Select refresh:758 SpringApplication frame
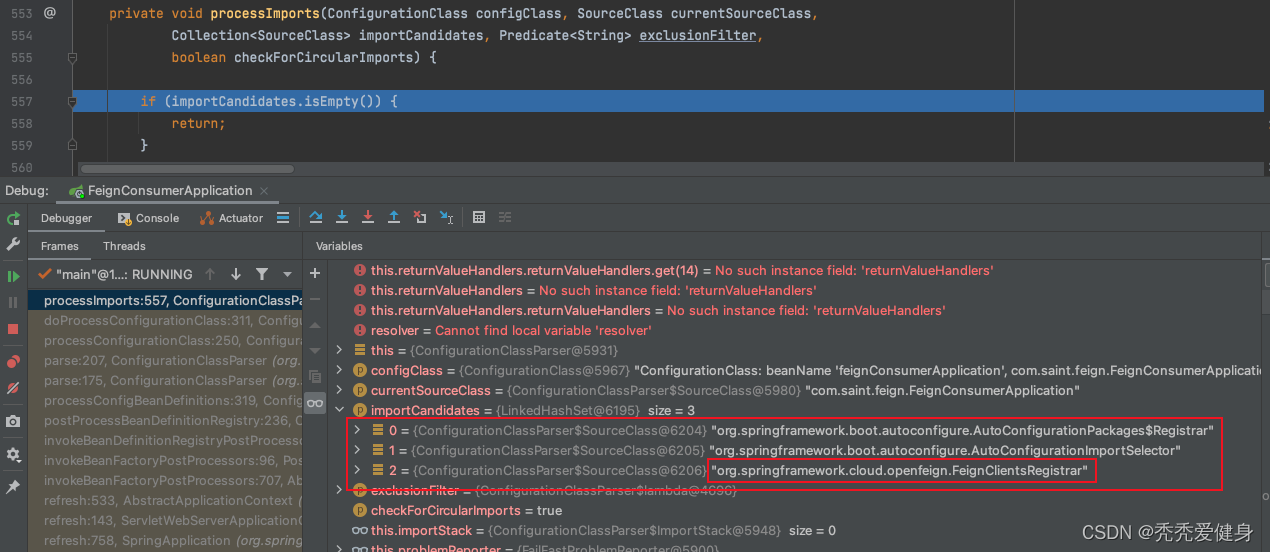Viewport: 1270px width, 552px height. [165, 540]
